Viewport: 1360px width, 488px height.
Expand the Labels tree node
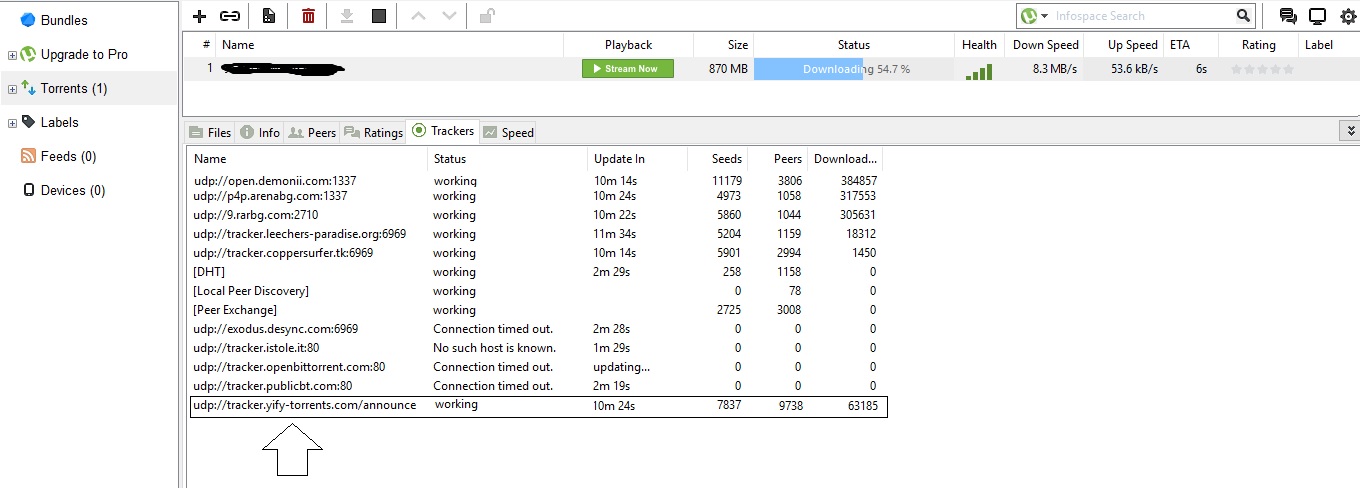[x=12, y=123]
